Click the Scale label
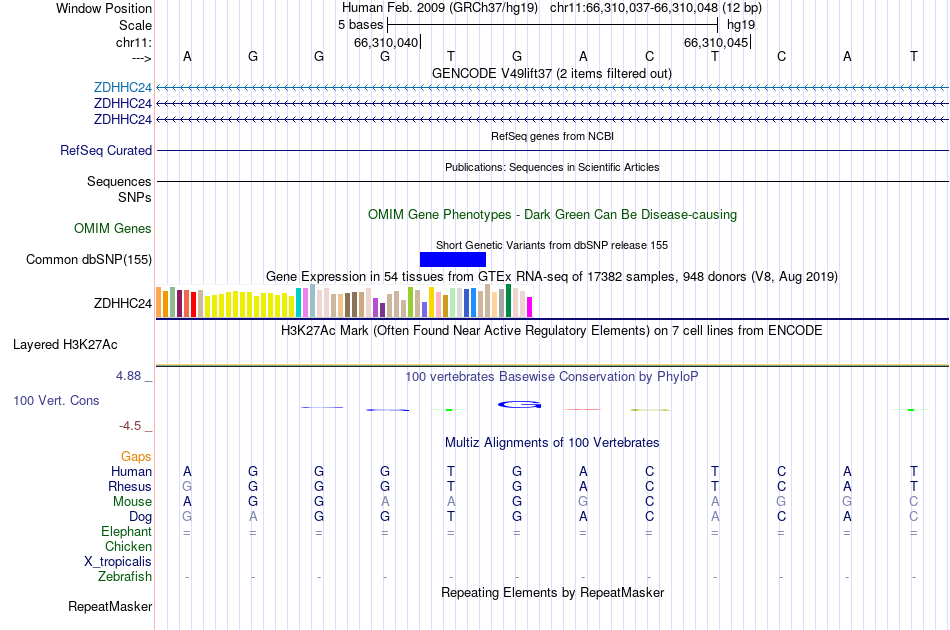Screen dimensions: 950x630 135,25
